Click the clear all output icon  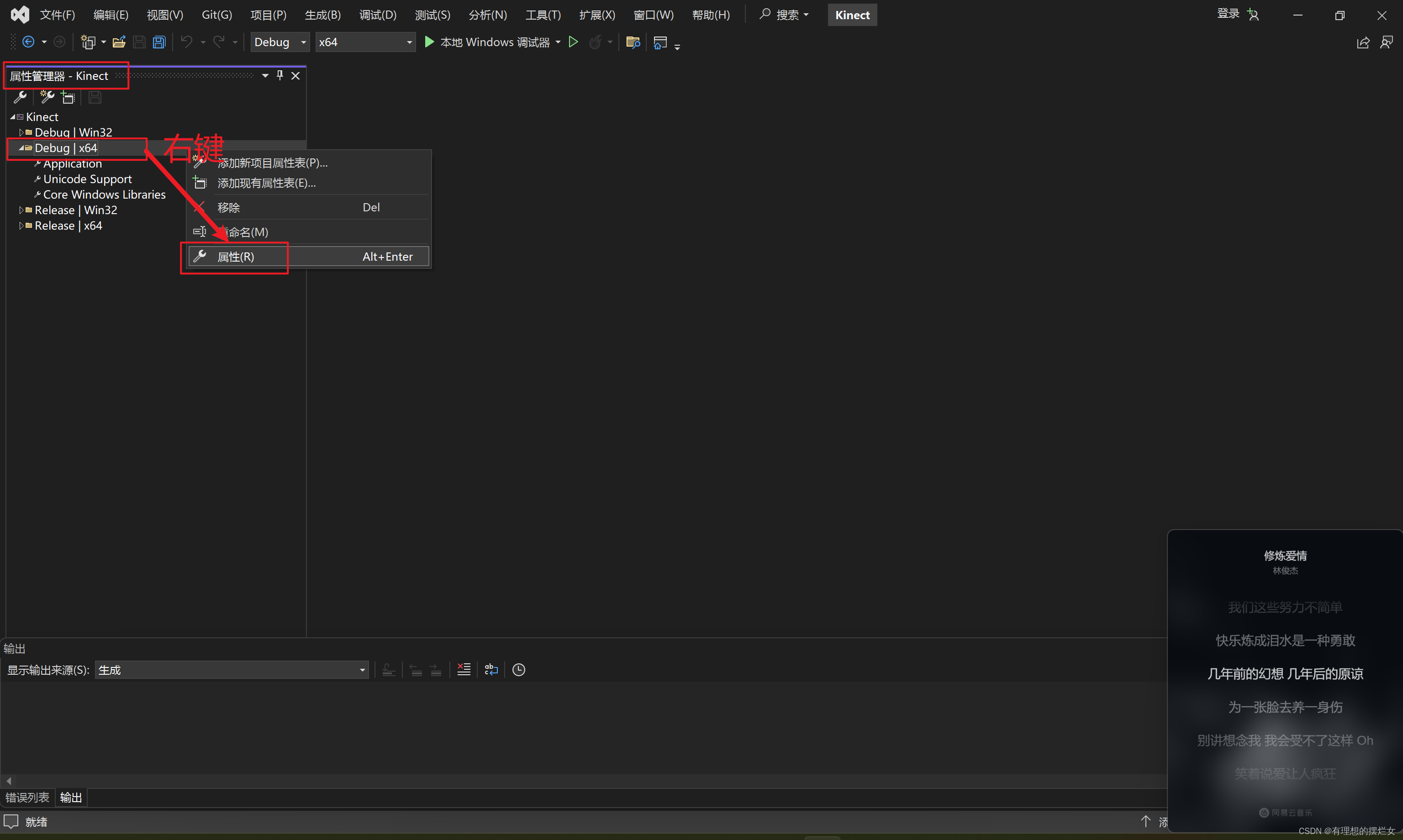point(464,670)
